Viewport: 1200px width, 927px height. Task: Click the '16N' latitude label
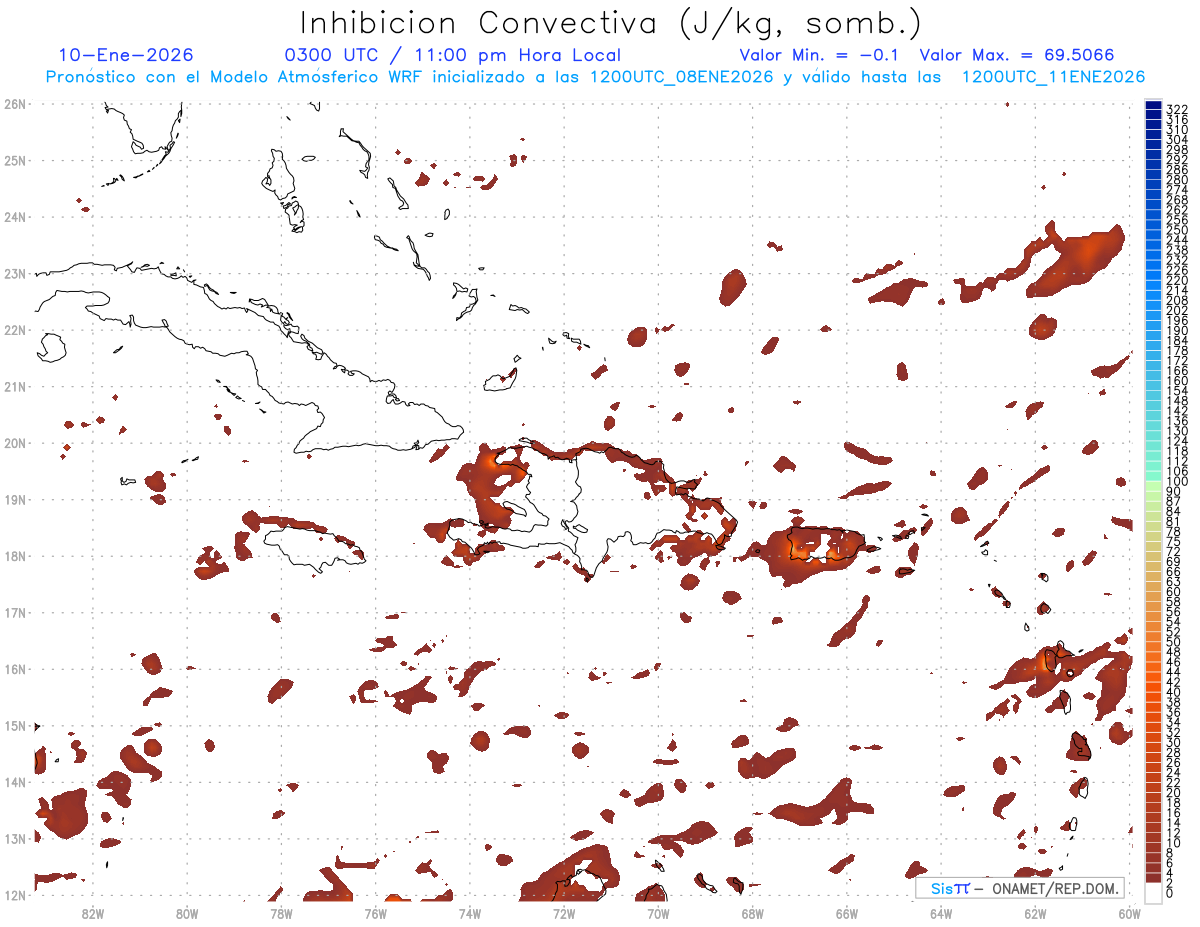click(x=14, y=669)
